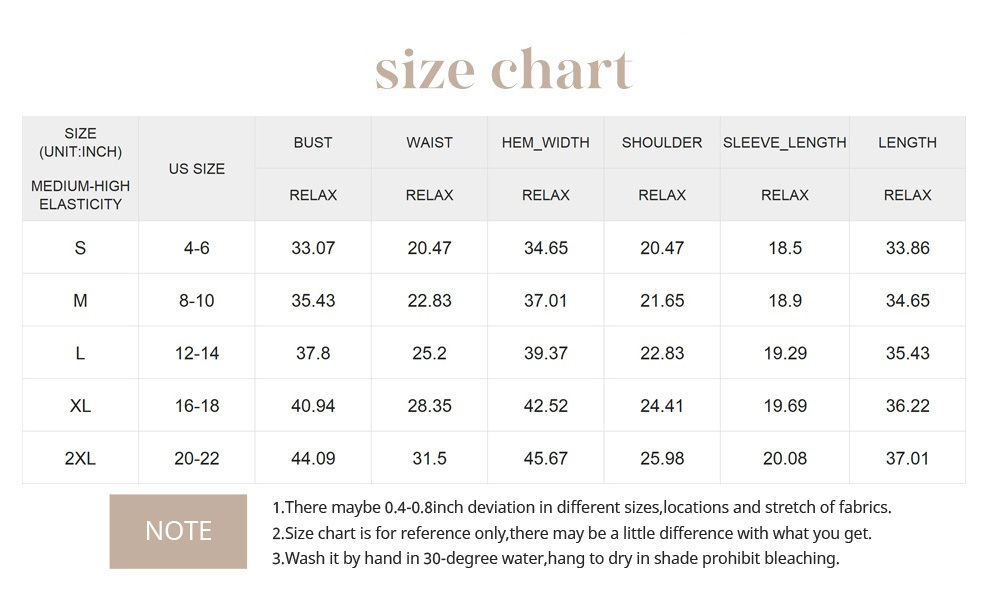Click the RELAX label under BUST
1004x600 pixels.
pyautogui.click(x=313, y=195)
